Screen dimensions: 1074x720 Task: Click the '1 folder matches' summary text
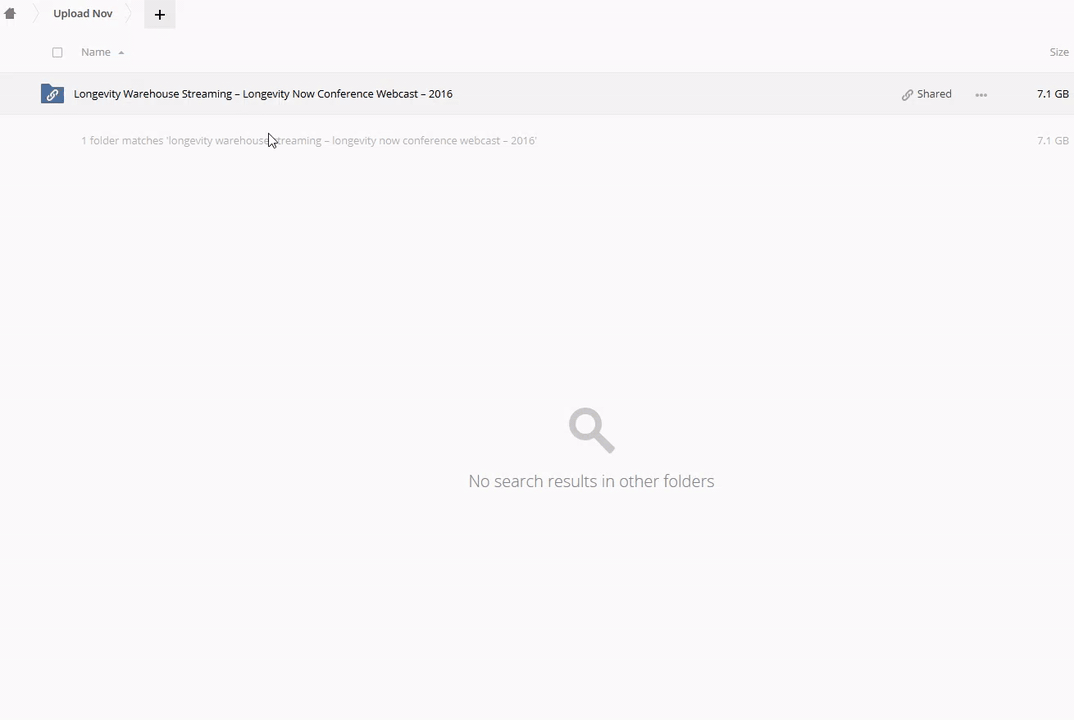[309, 140]
